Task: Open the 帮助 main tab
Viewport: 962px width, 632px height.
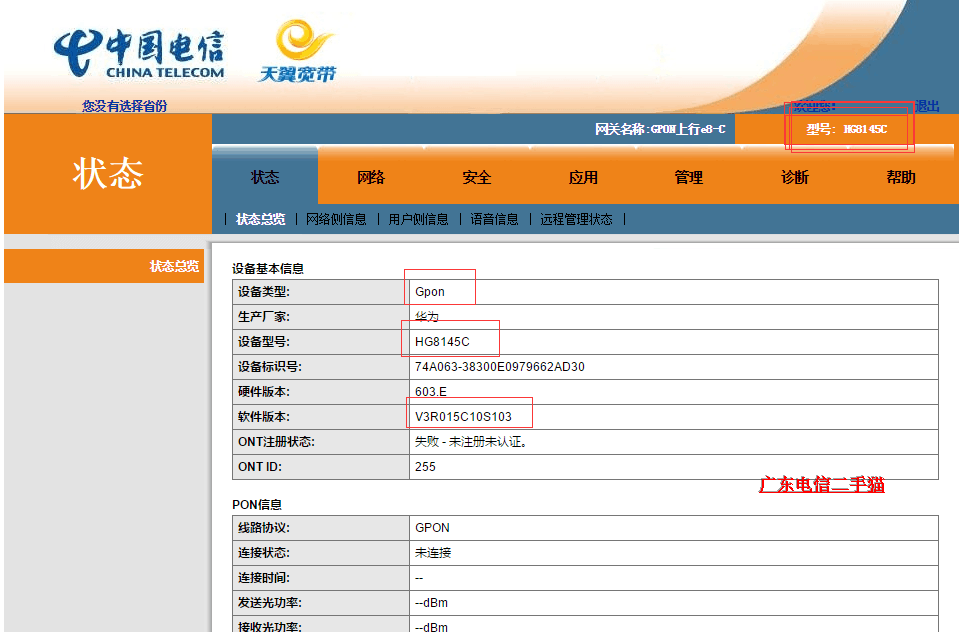Action: point(901,177)
